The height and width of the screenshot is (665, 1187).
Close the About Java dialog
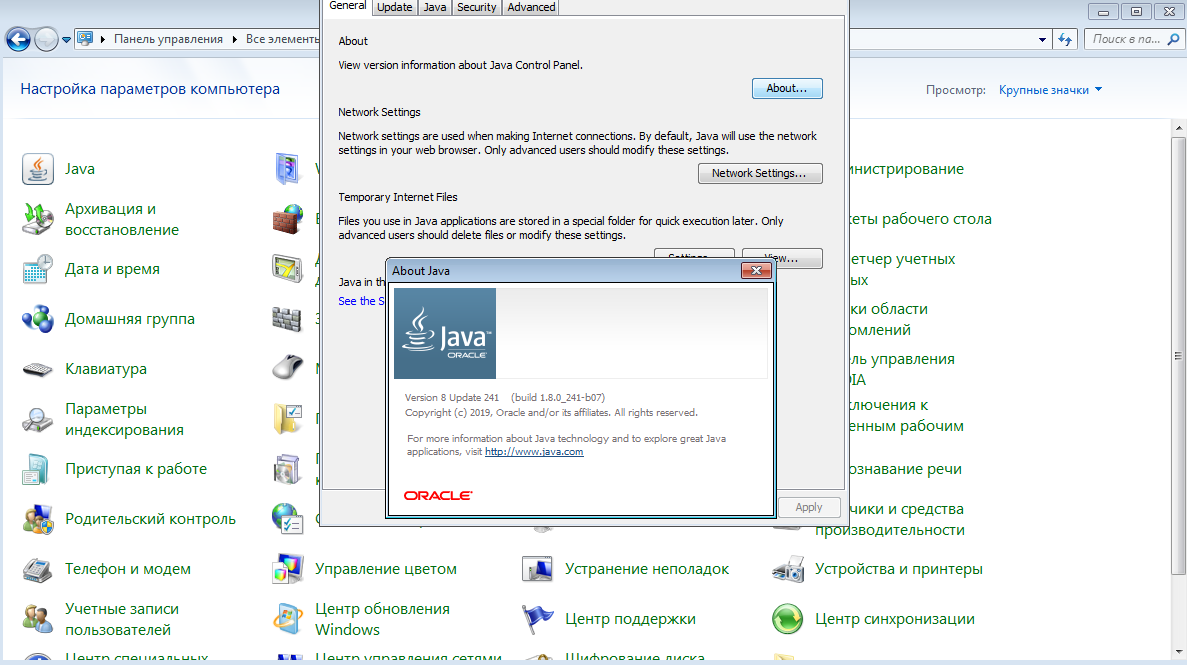[756, 270]
